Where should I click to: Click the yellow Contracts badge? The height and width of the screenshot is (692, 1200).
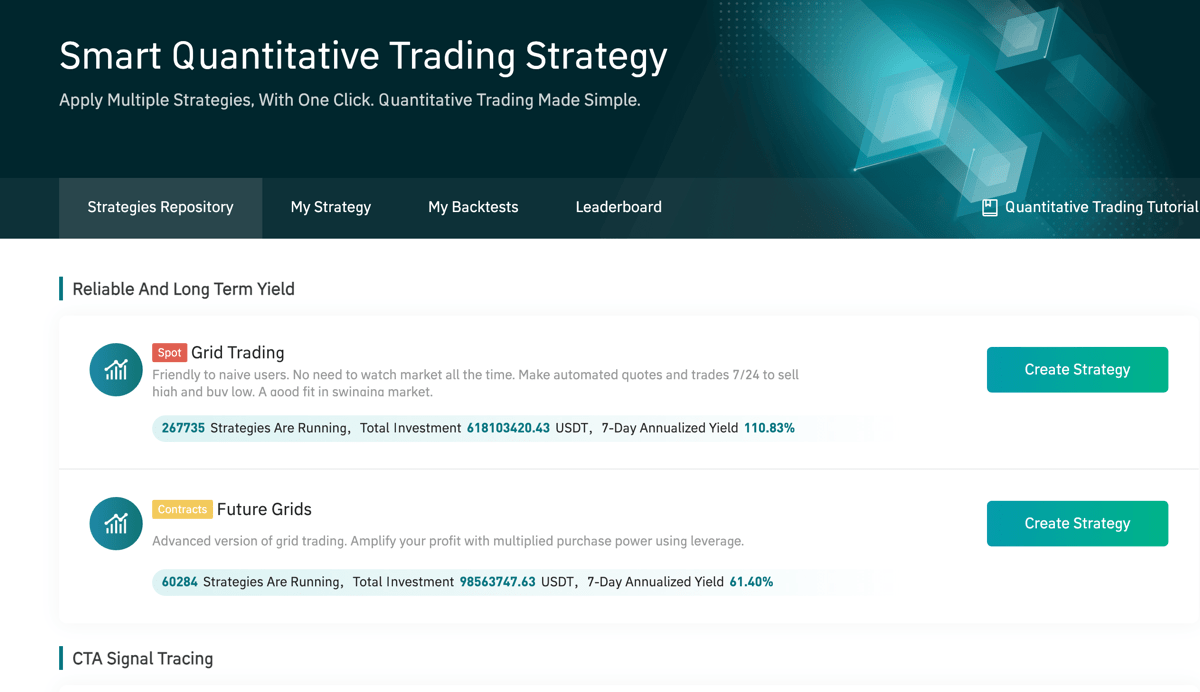182,509
